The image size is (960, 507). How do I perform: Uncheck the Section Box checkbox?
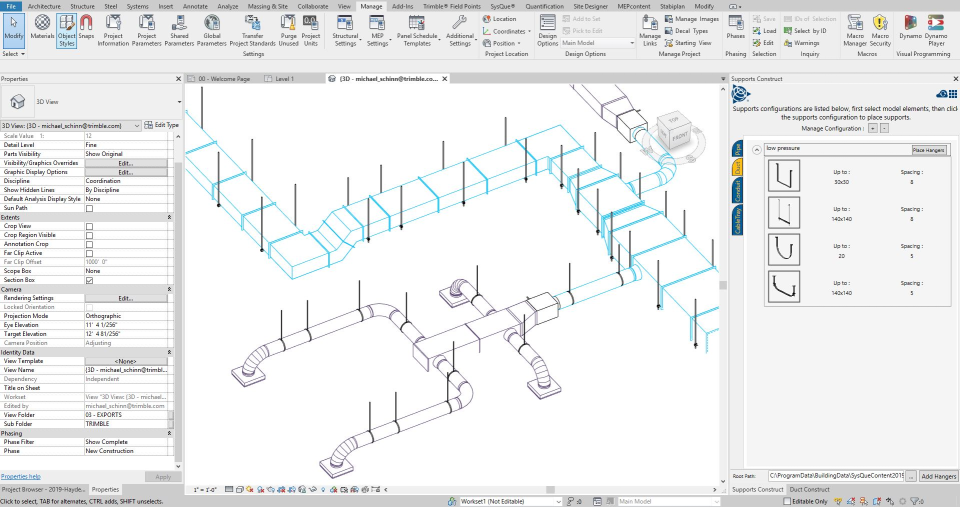click(89, 280)
